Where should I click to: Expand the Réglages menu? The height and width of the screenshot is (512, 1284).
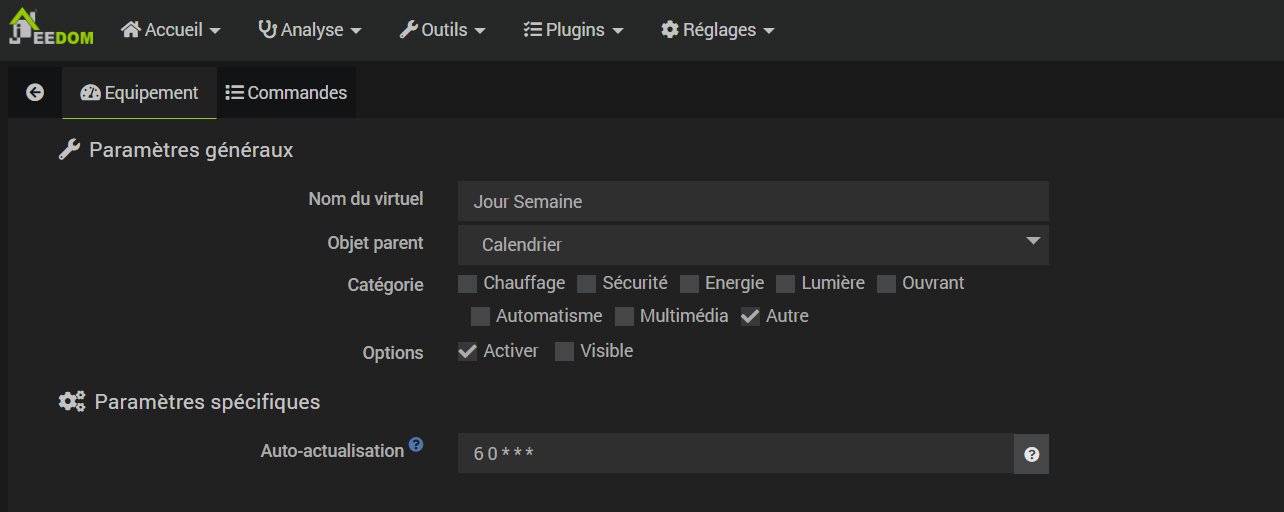click(x=717, y=30)
